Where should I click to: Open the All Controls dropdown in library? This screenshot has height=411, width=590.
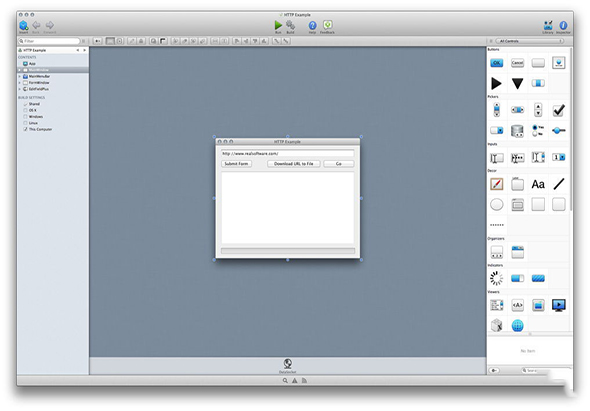point(529,41)
